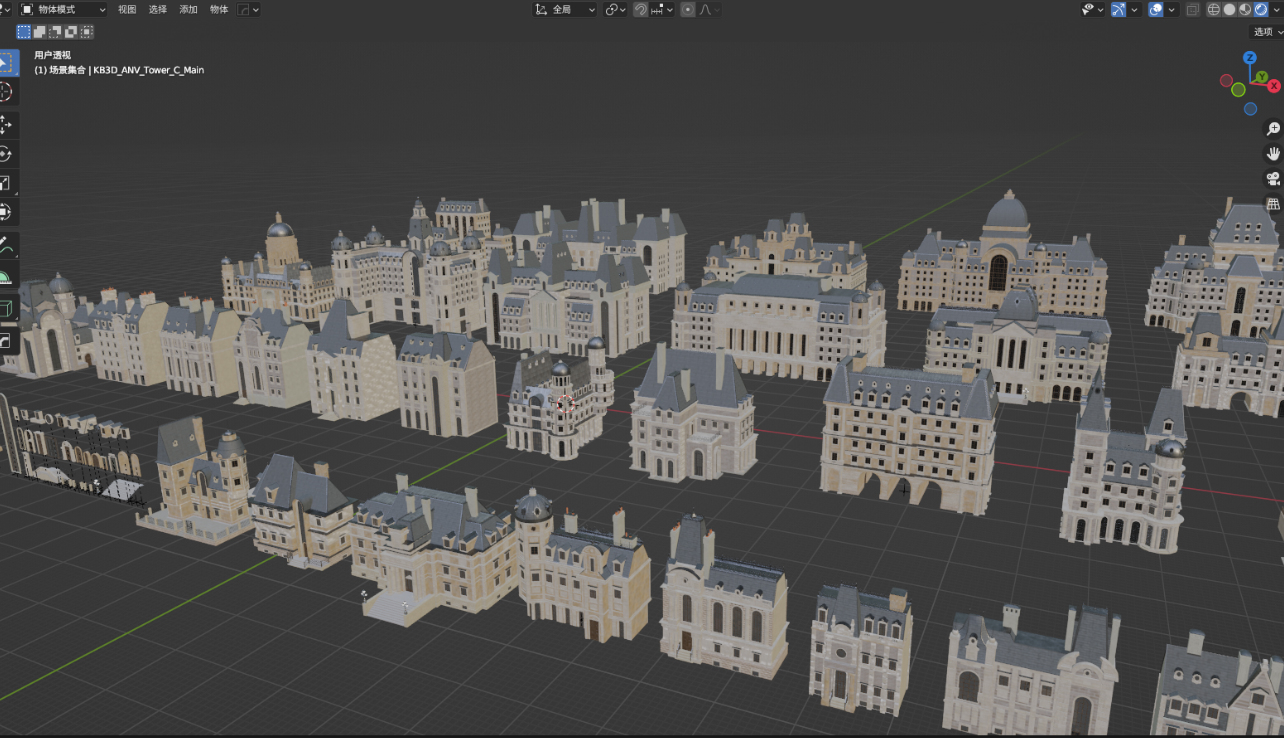Open the 物体模式 mode dropdown
The width and height of the screenshot is (1284, 738).
coord(63,9)
